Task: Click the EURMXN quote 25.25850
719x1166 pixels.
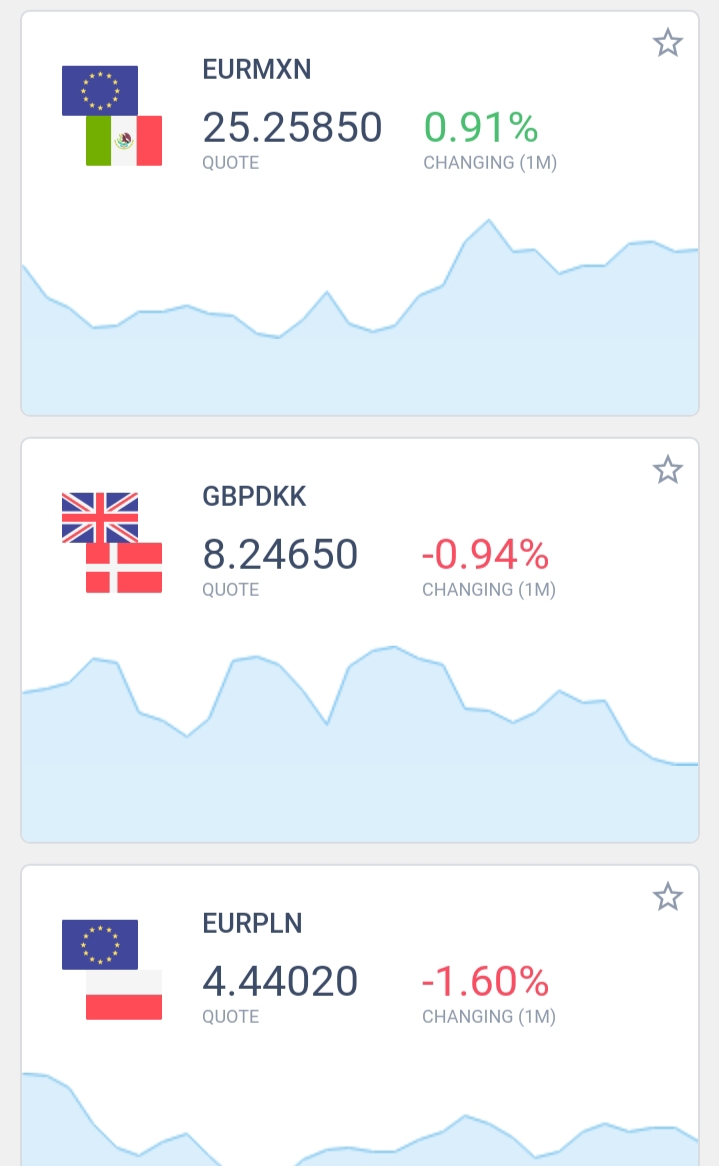Action: pyautogui.click(x=292, y=128)
